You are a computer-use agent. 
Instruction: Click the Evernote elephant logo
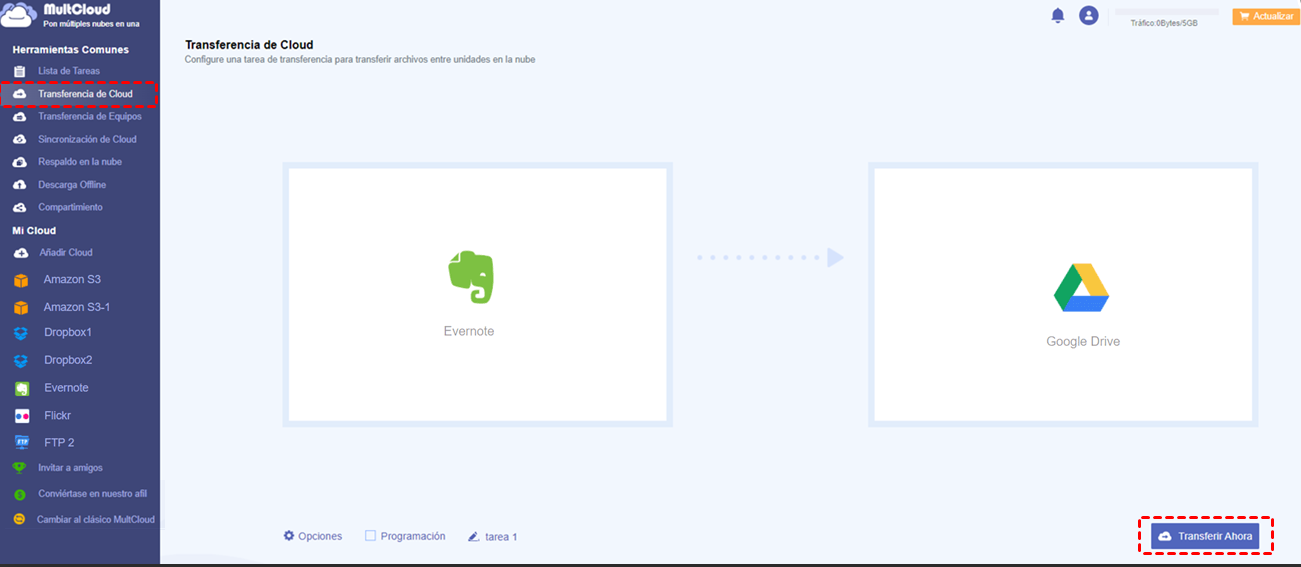(470, 277)
